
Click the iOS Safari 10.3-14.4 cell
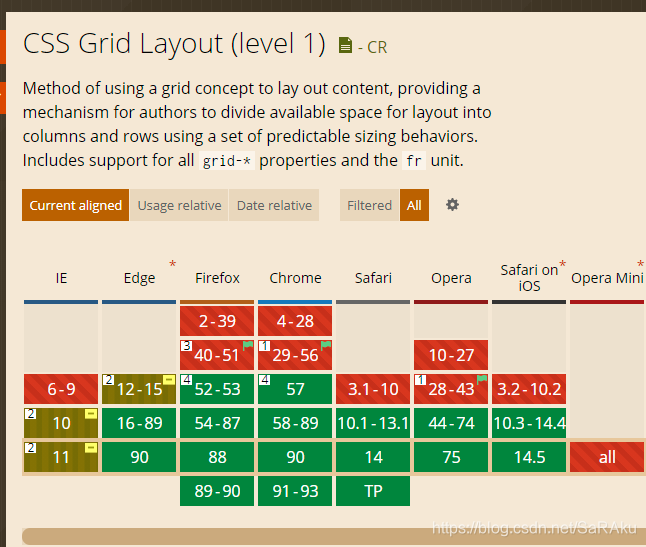point(529,423)
